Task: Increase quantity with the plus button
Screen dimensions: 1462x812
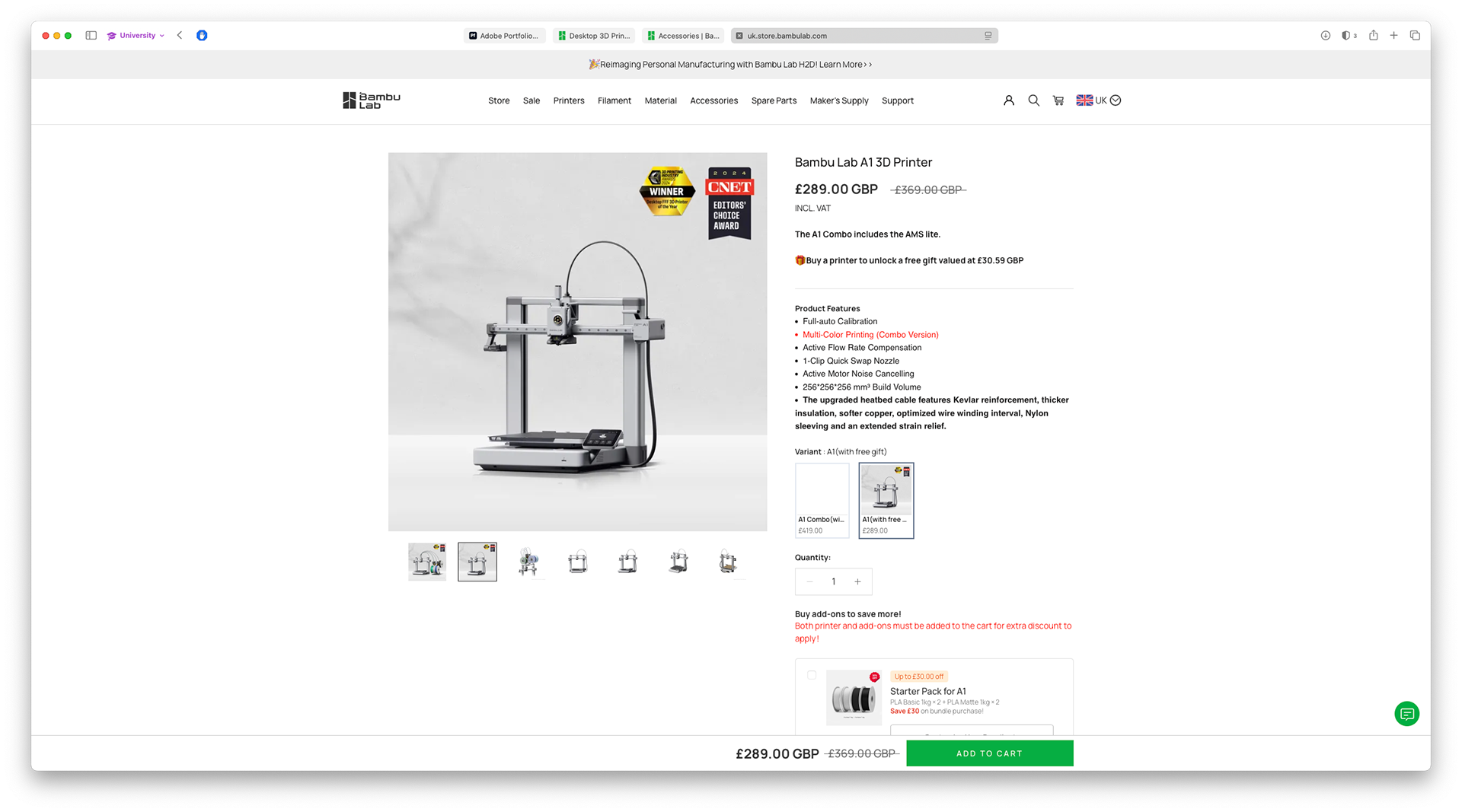Action: pyautogui.click(x=857, y=581)
